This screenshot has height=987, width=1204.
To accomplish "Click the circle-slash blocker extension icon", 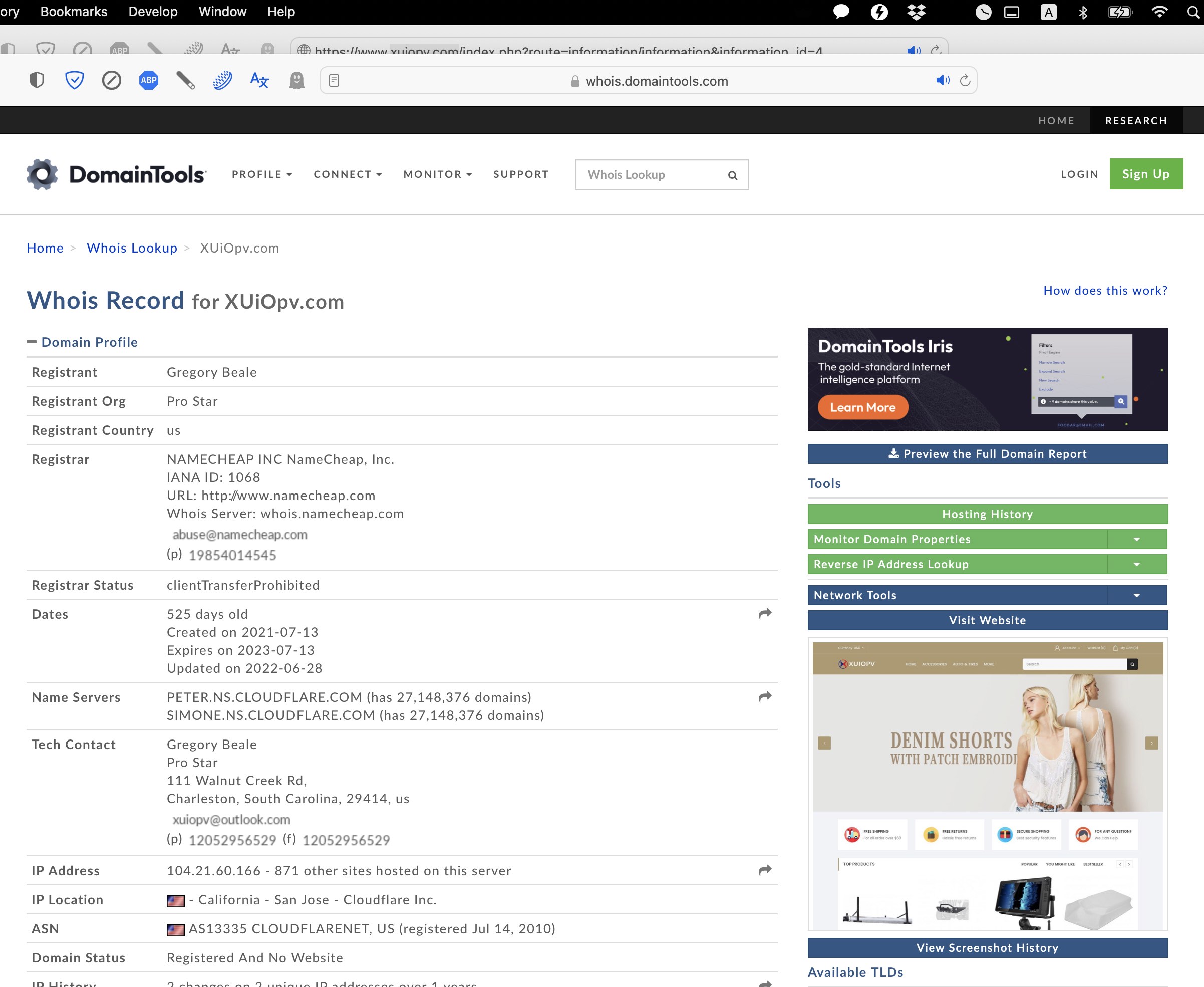I will point(111,80).
